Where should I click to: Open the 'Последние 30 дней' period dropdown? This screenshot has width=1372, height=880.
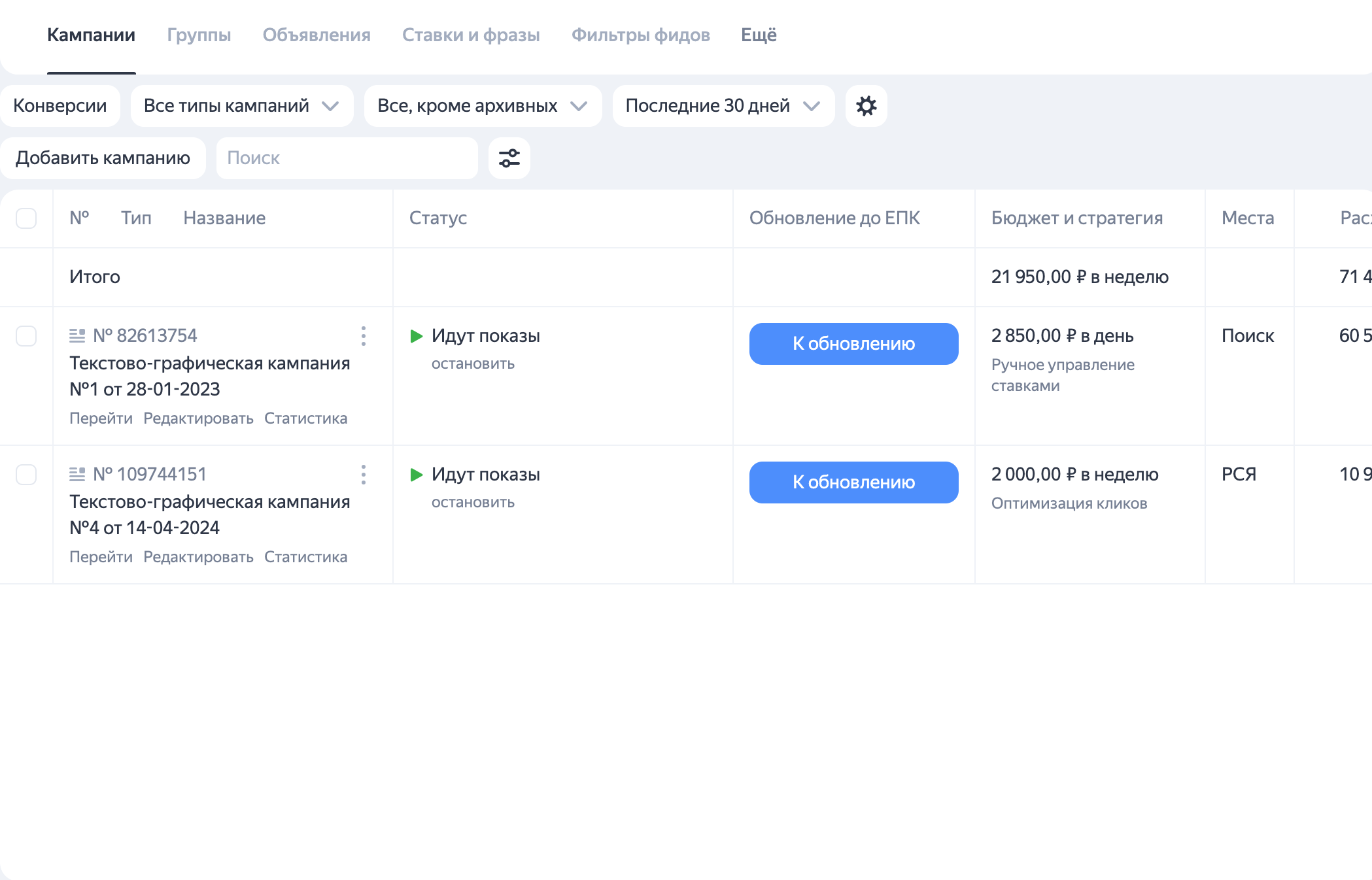723,106
